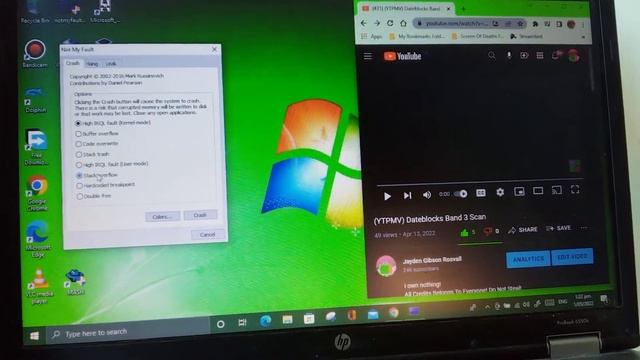Open more actions ellipsis under video
Screen dimensions: 640x360
(x=584, y=228)
